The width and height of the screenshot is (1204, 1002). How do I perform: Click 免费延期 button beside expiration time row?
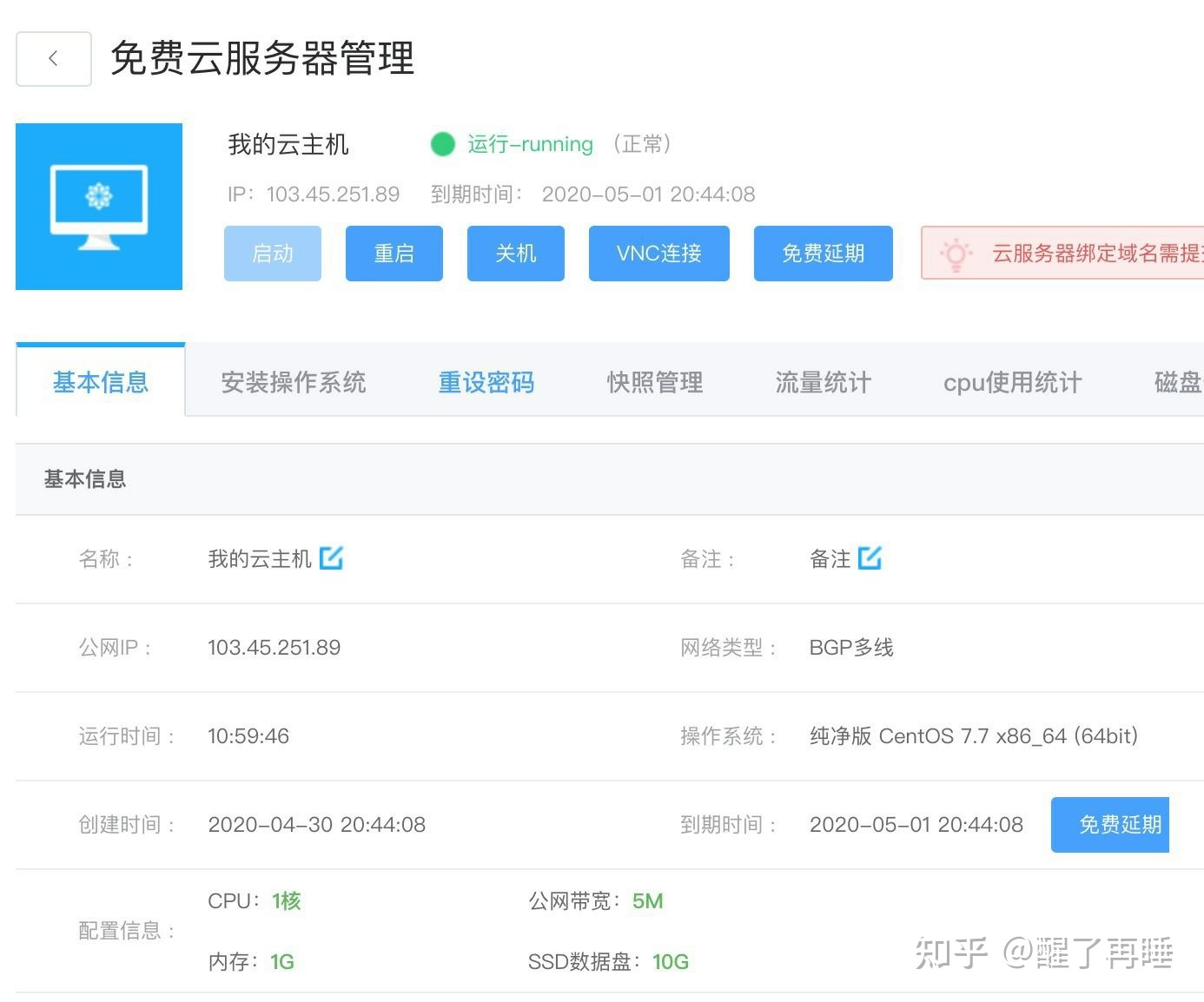pos(1109,825)
